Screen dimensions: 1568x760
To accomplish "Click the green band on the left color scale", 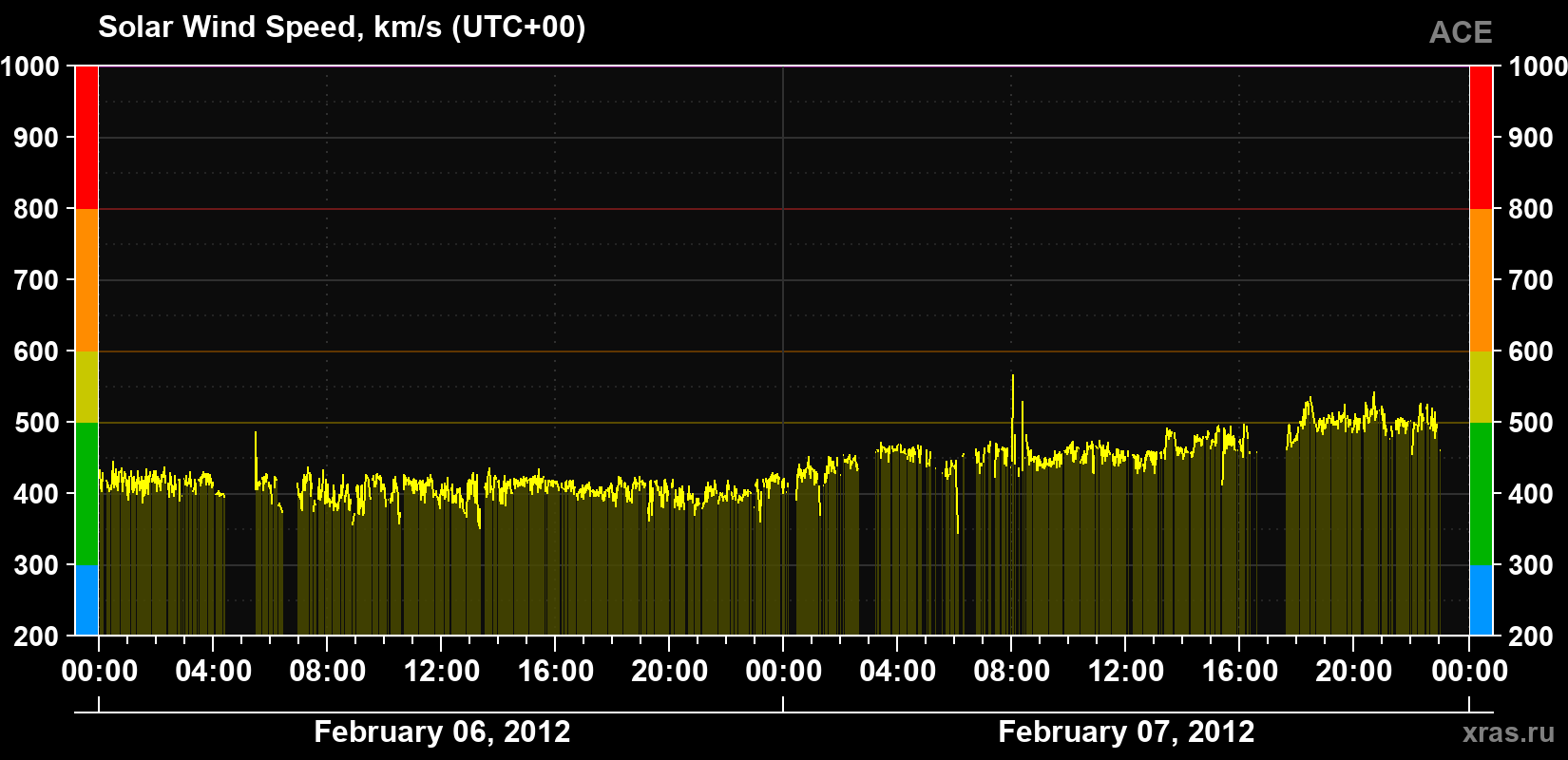I will 86,494.
